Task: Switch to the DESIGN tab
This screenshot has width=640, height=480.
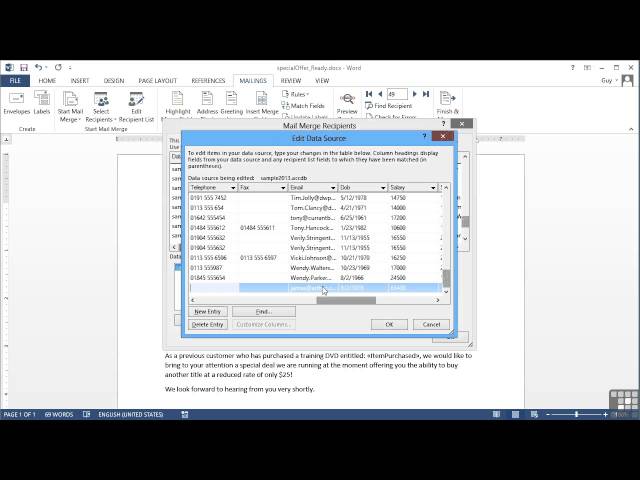Action: pyautogui.click(x=114, y=81)
